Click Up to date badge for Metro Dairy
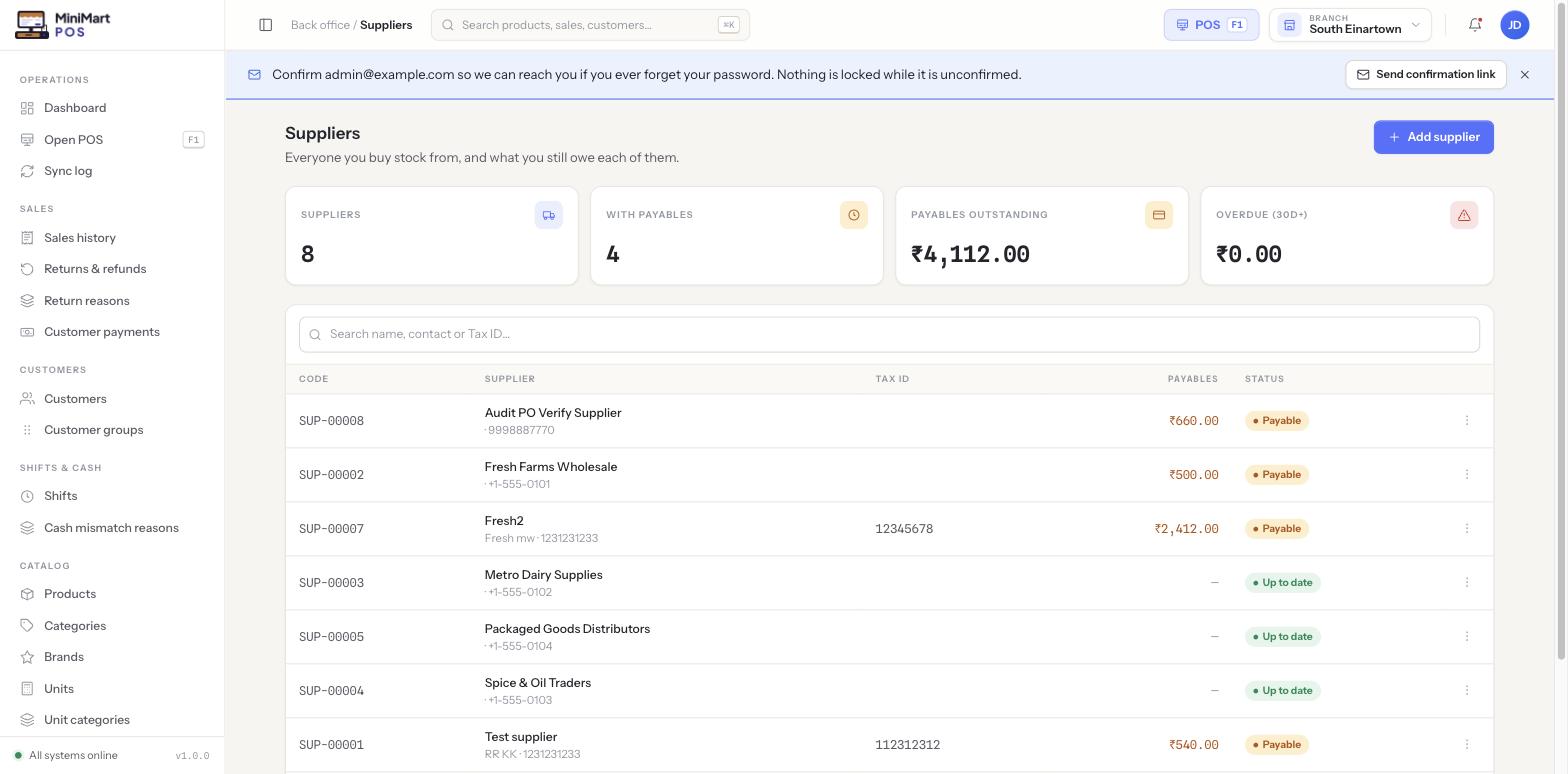The image size is (1568, 774). point(1282,583)
